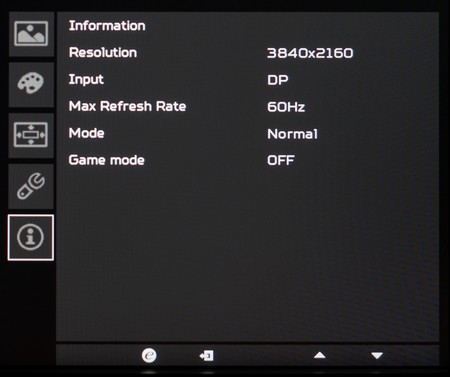The height and width of the screenshot is (377, 450).
Task: Open the Picture settings icon in sidebar
Action: [x=31, y=34]
